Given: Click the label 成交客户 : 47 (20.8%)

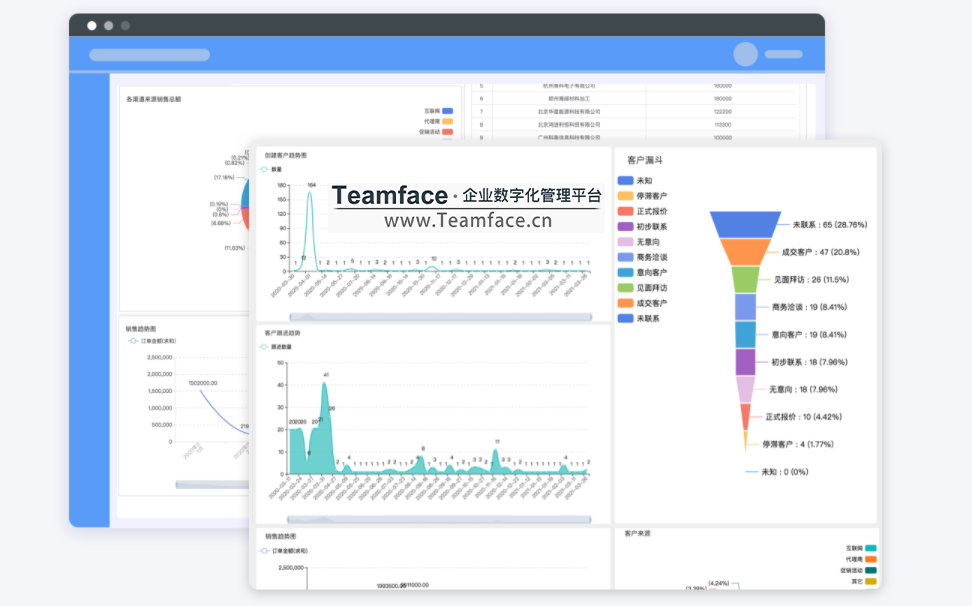Looking at the screenshot, I should click(820, 252).
